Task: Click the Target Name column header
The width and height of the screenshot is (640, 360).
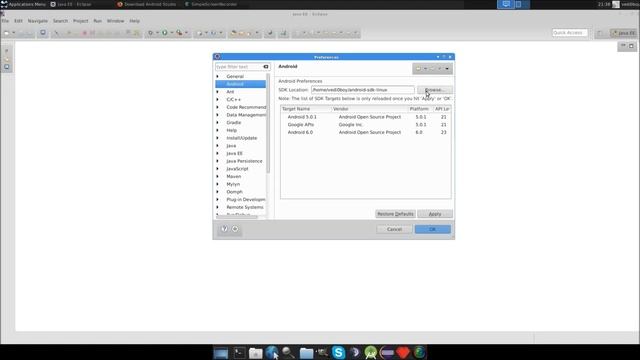Action: [306, 109]
